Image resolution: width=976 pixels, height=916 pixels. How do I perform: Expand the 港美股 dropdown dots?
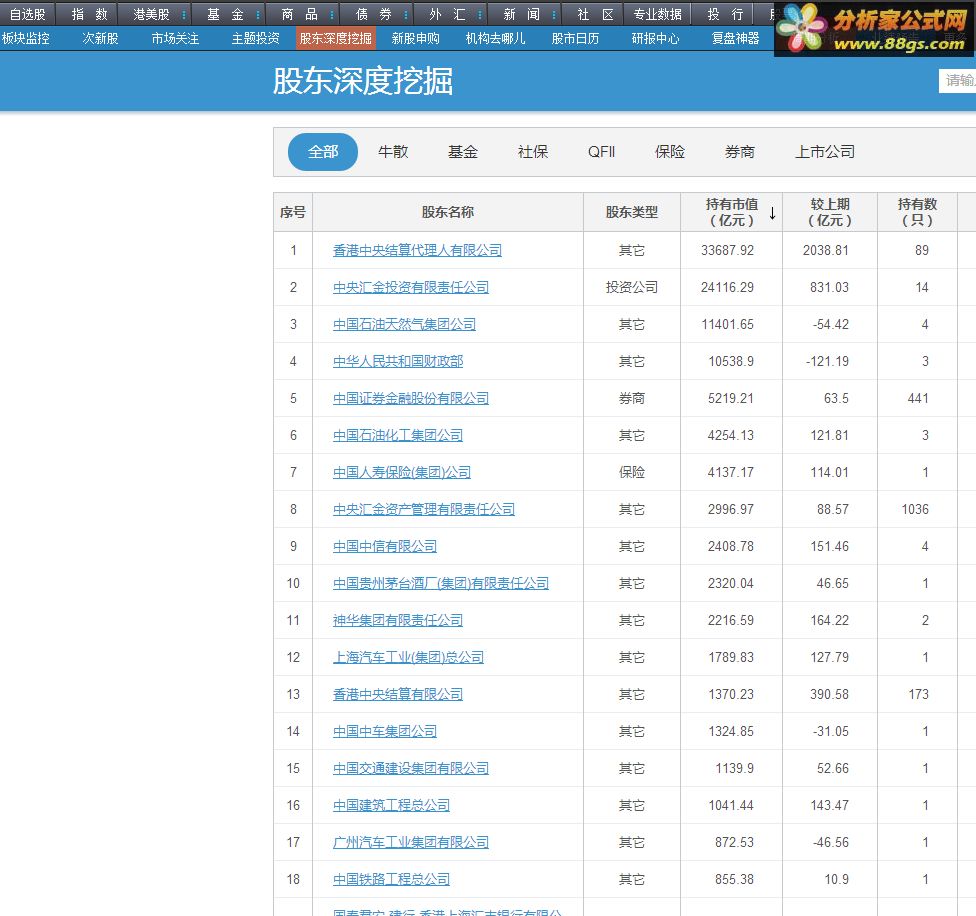tap(184, 14)
